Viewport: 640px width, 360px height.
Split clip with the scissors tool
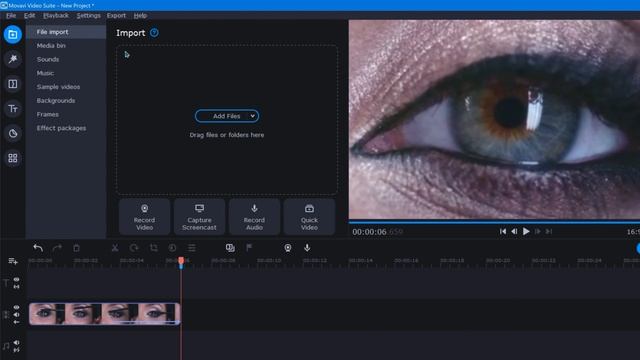(115, 248)
